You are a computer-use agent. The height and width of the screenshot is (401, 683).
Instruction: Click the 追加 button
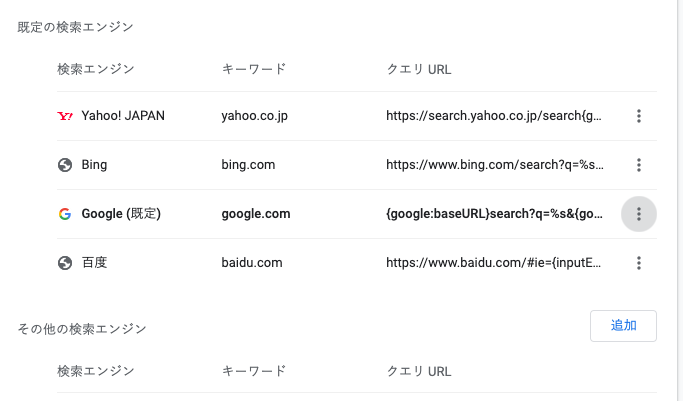[623, 326]
